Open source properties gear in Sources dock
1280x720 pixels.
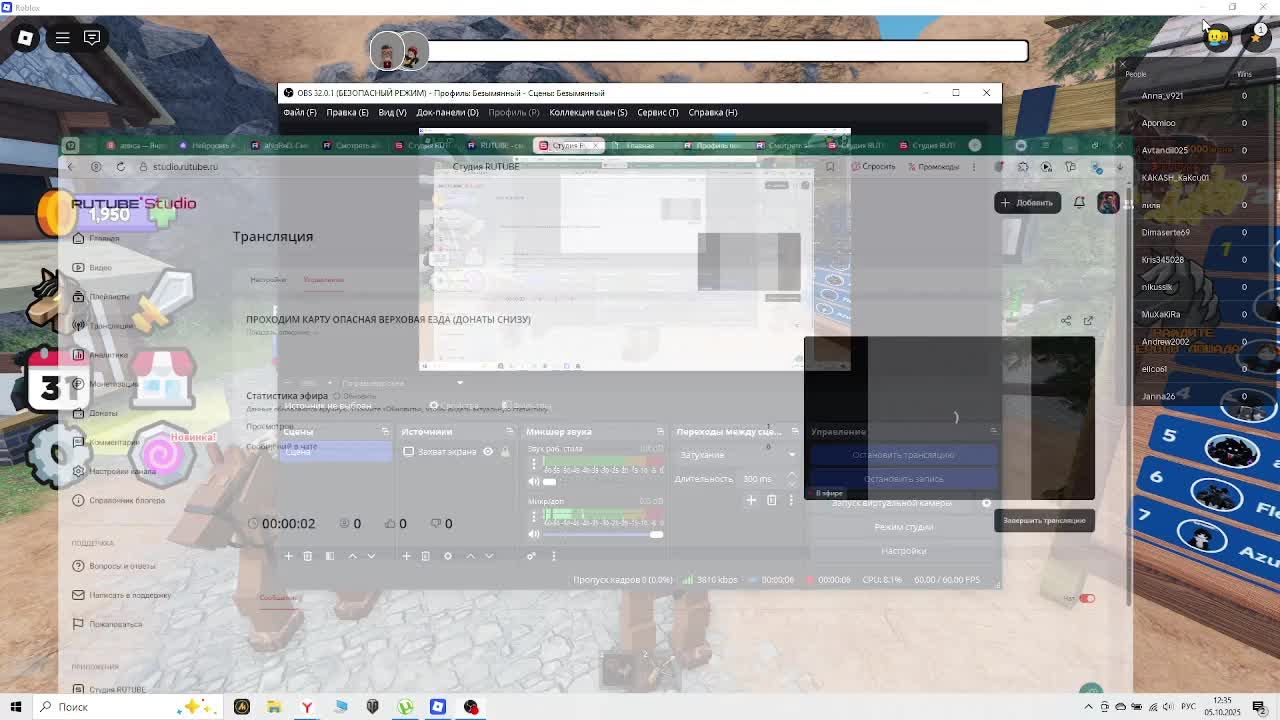[447, 556]
